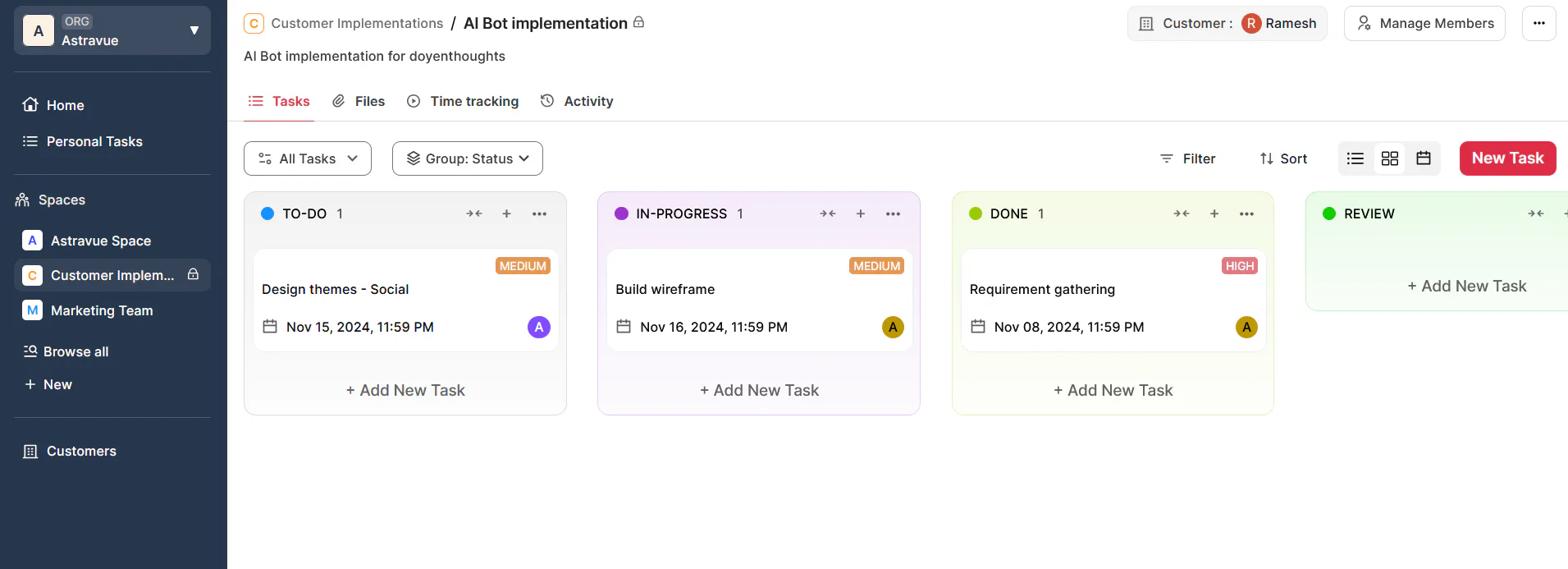1568x569 pixels.
Task: Open the Tasks tab
Action: point(279,101)
